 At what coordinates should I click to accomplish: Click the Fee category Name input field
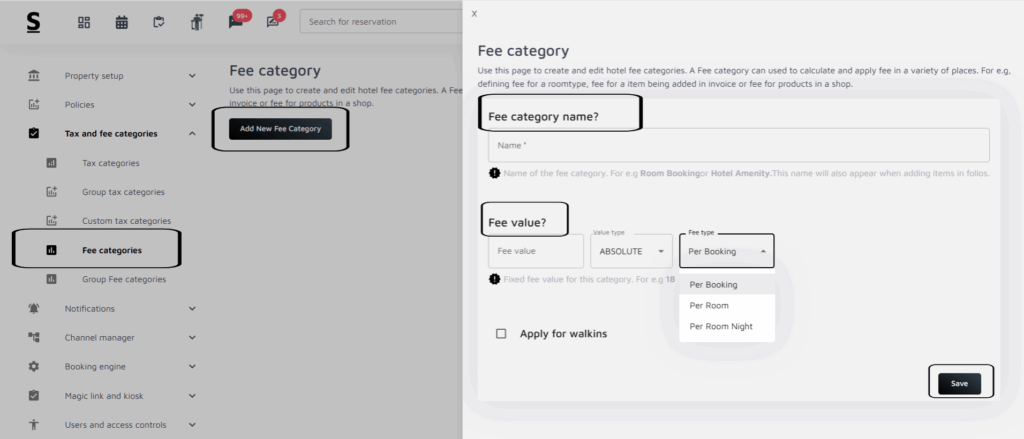[738, 145]
